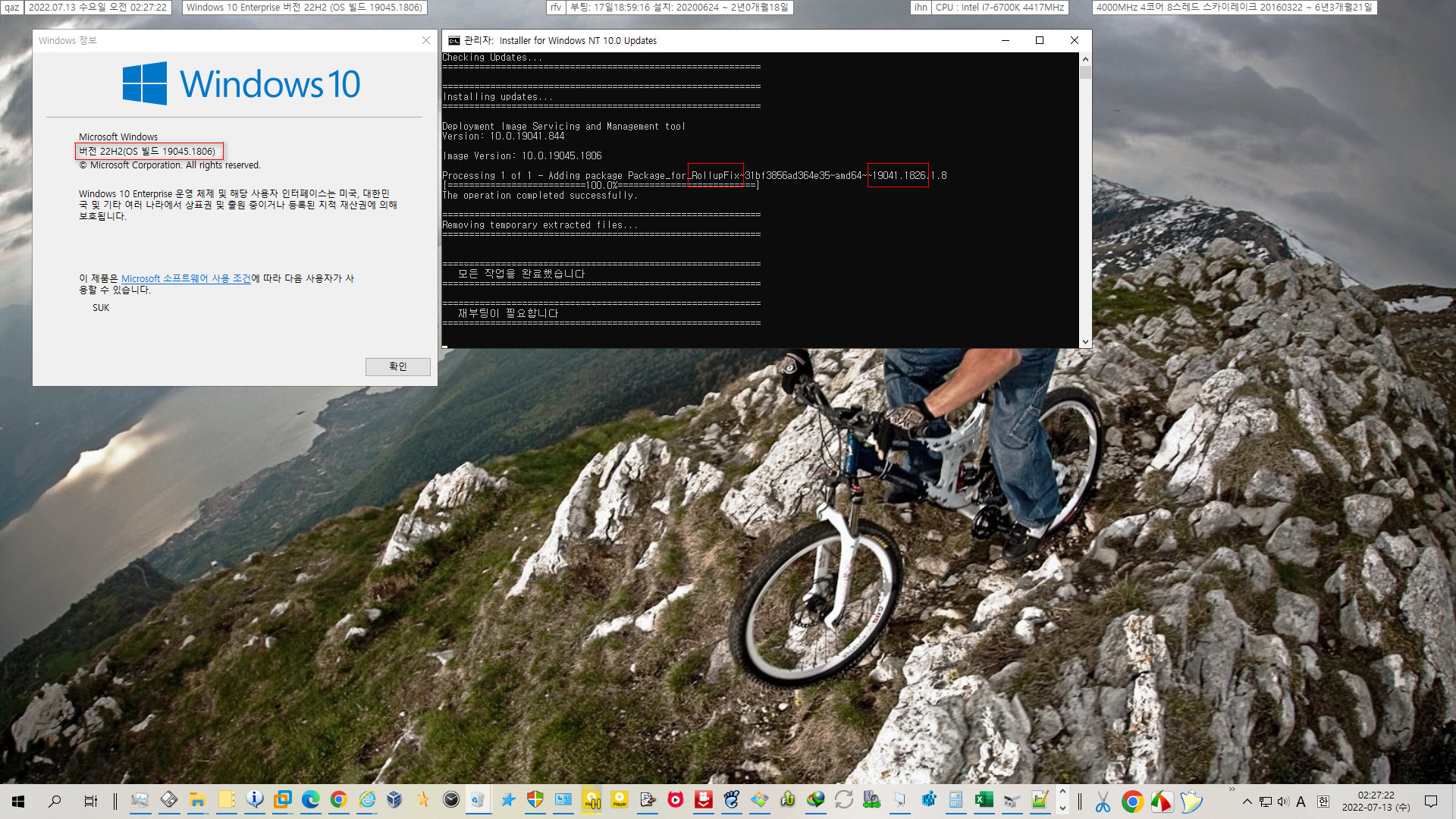Launch Microsoft Edge from the taskbar
This screenshot has height=819, width=1456.
coord(311,800)
